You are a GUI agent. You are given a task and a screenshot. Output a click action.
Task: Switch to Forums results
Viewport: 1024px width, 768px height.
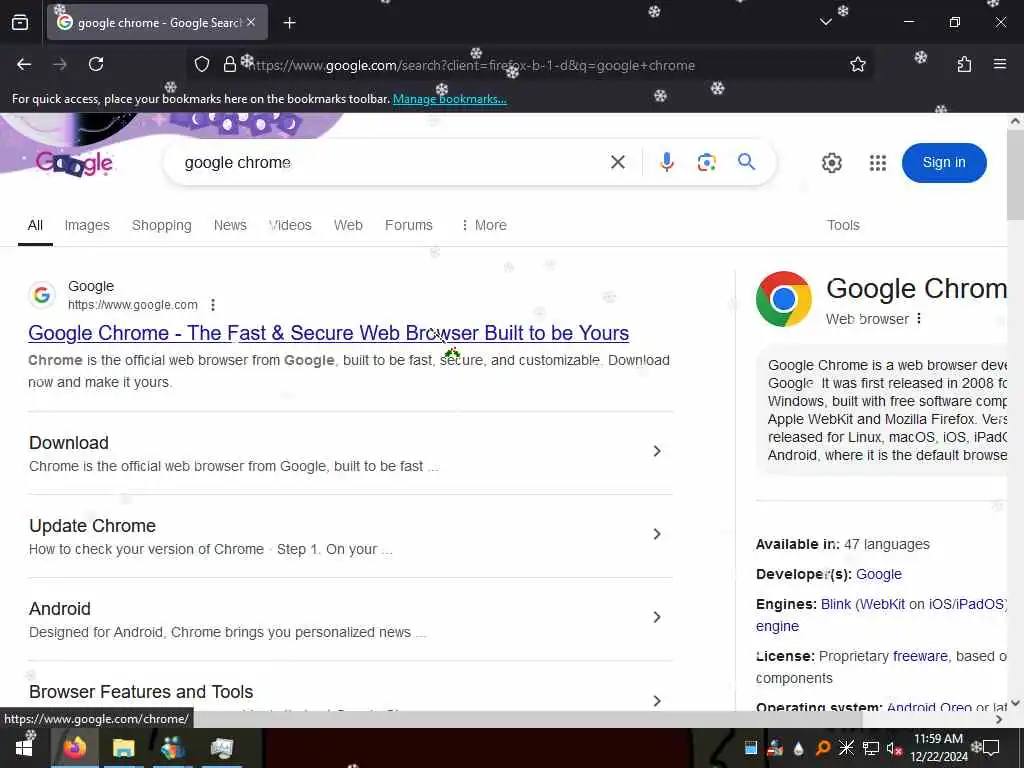point(408,225)
